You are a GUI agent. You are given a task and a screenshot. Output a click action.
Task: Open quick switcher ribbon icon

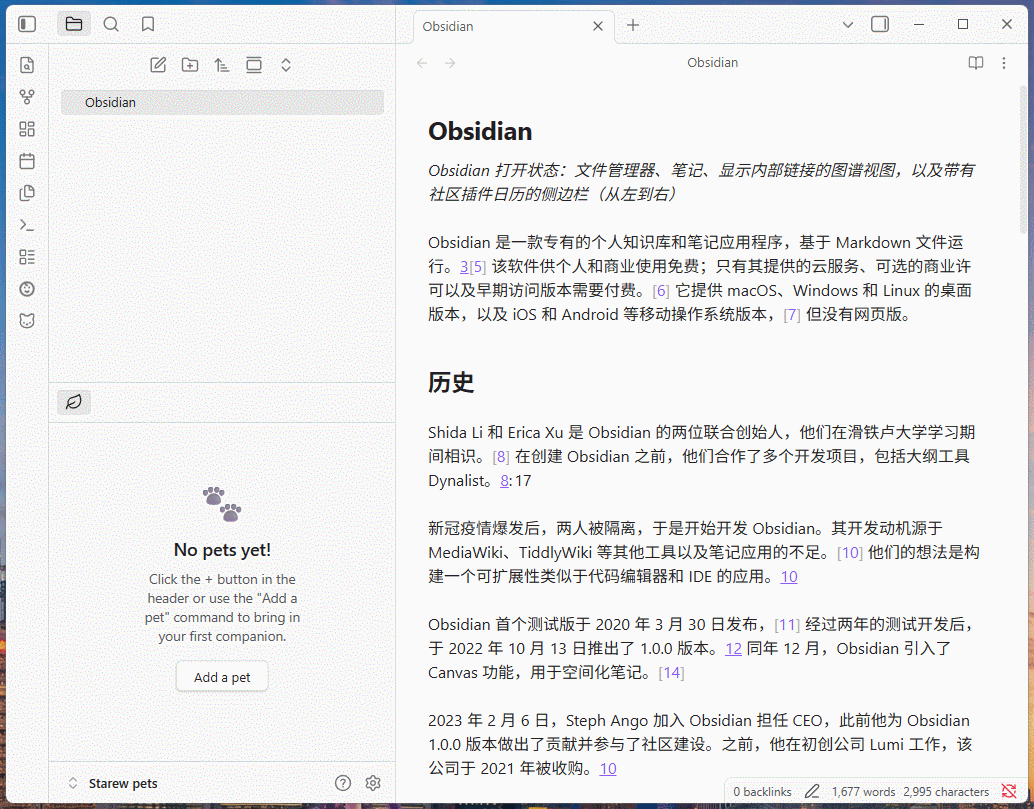(27, 65)
